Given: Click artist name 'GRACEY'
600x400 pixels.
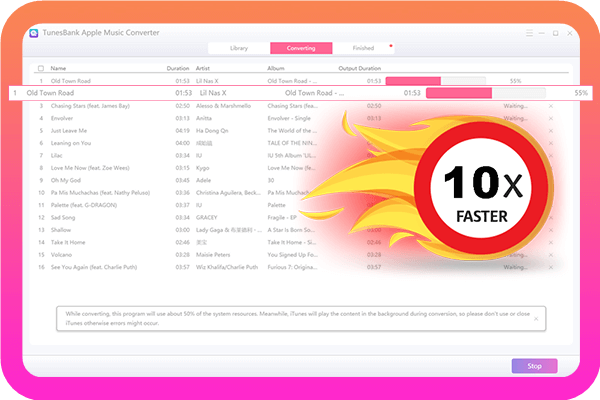Looking at the screenshot, I should point(207,218).
